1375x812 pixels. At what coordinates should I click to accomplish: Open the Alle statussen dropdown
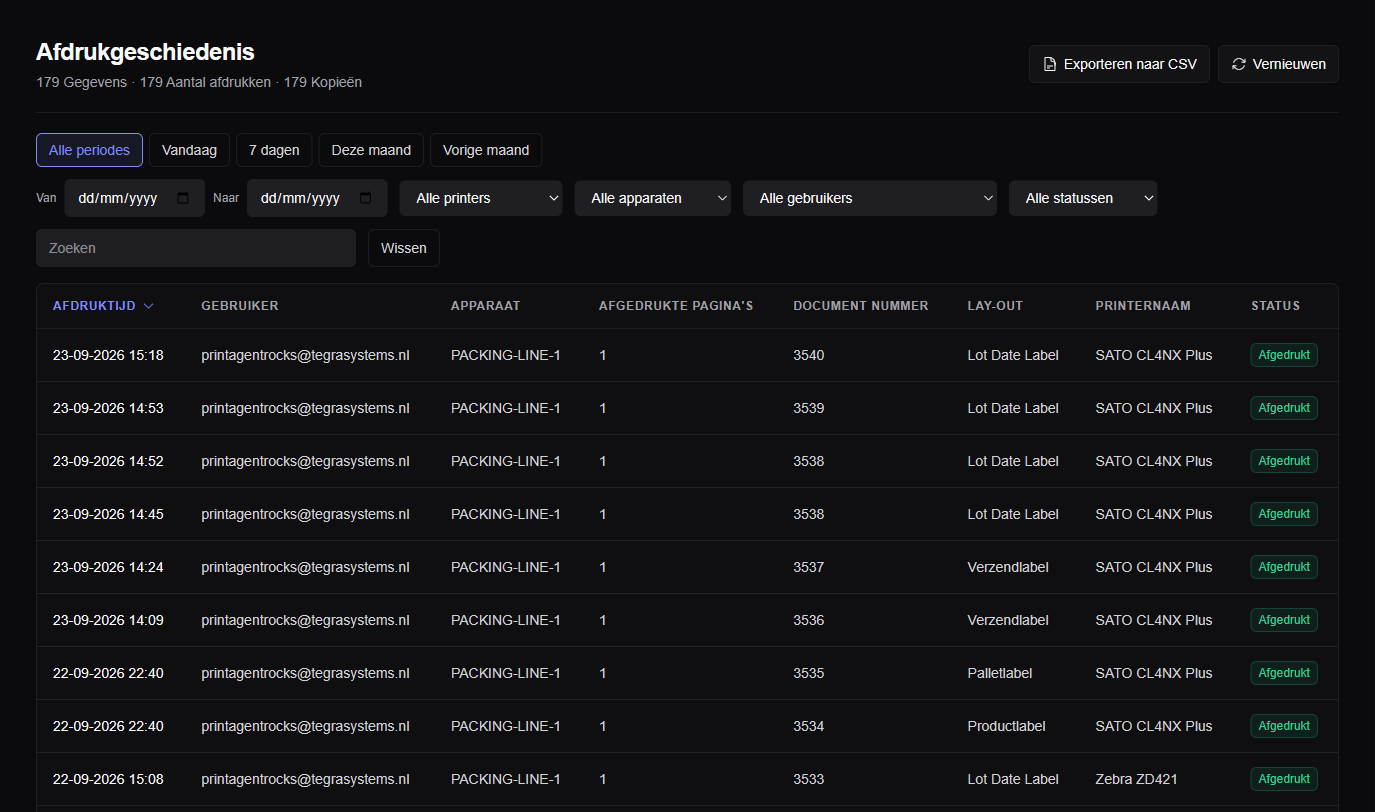[x=1083, y=198]
